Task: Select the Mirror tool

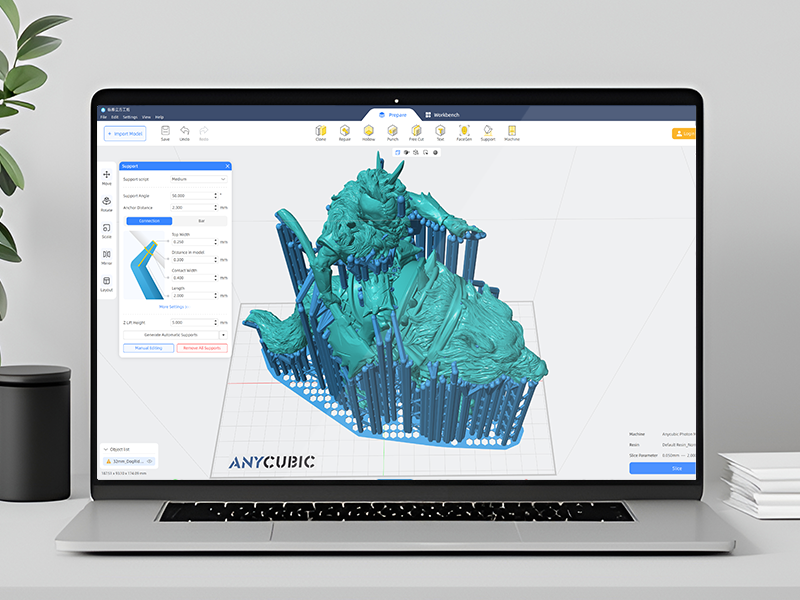Action: click(107, 257)
